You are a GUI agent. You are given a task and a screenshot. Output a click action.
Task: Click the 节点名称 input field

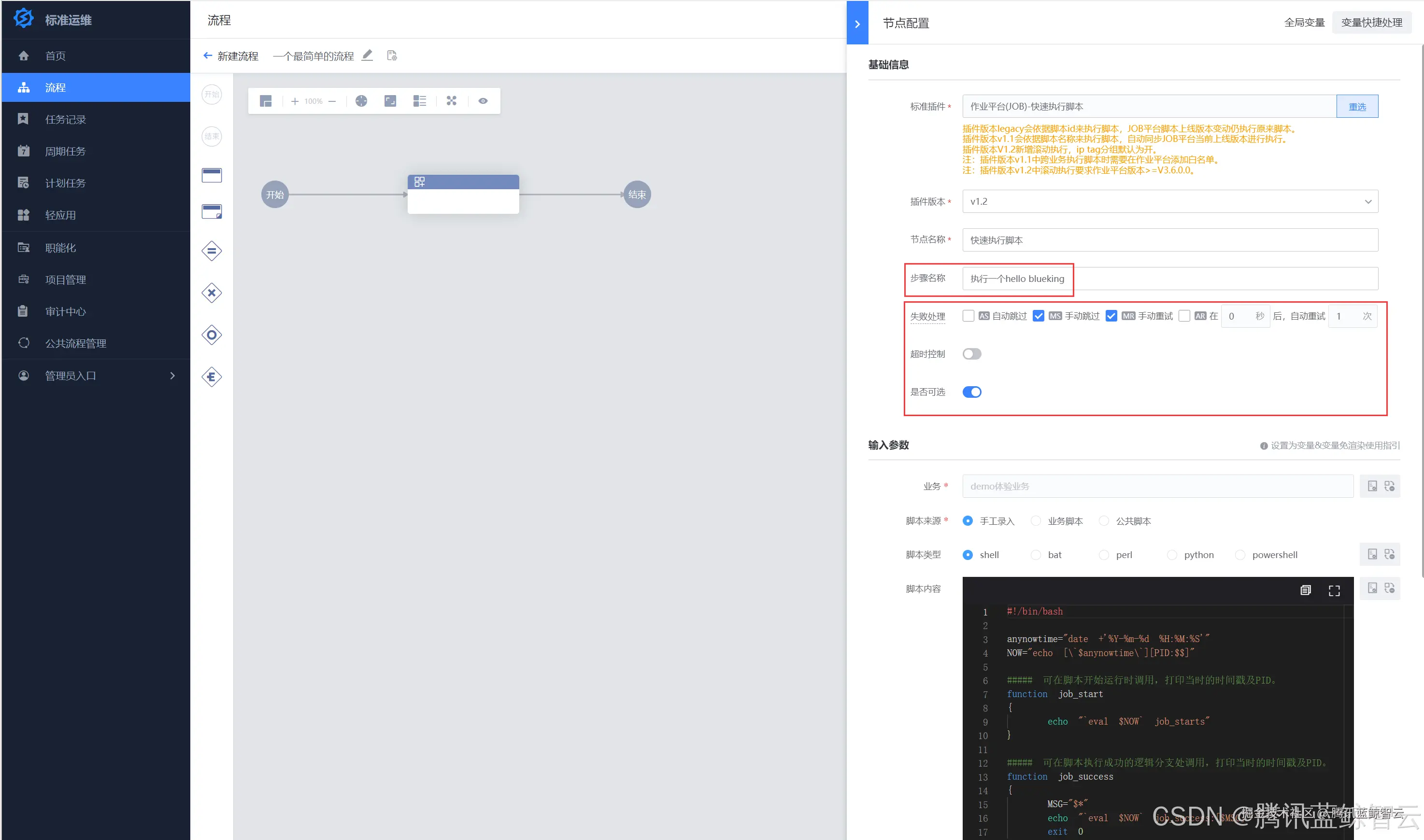pos(1170,240)
